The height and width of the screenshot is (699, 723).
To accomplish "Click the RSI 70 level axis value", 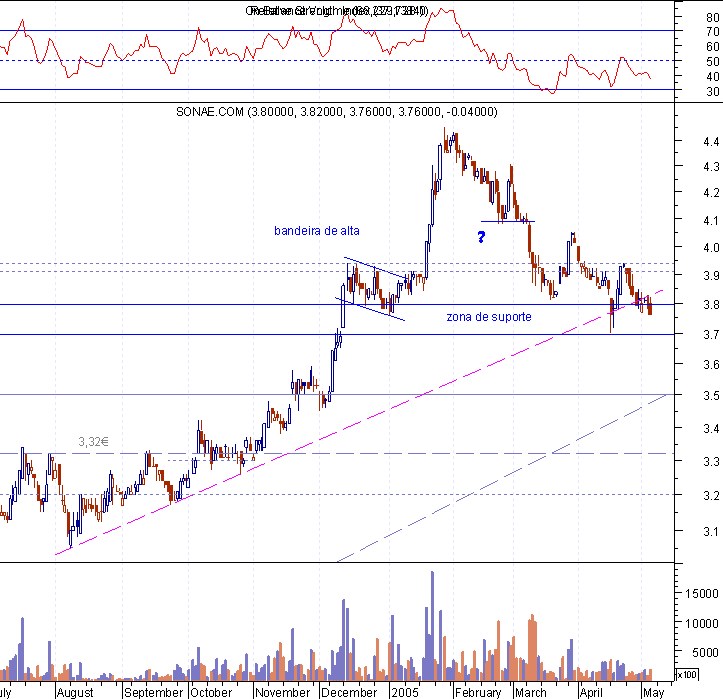I will 713,32.
